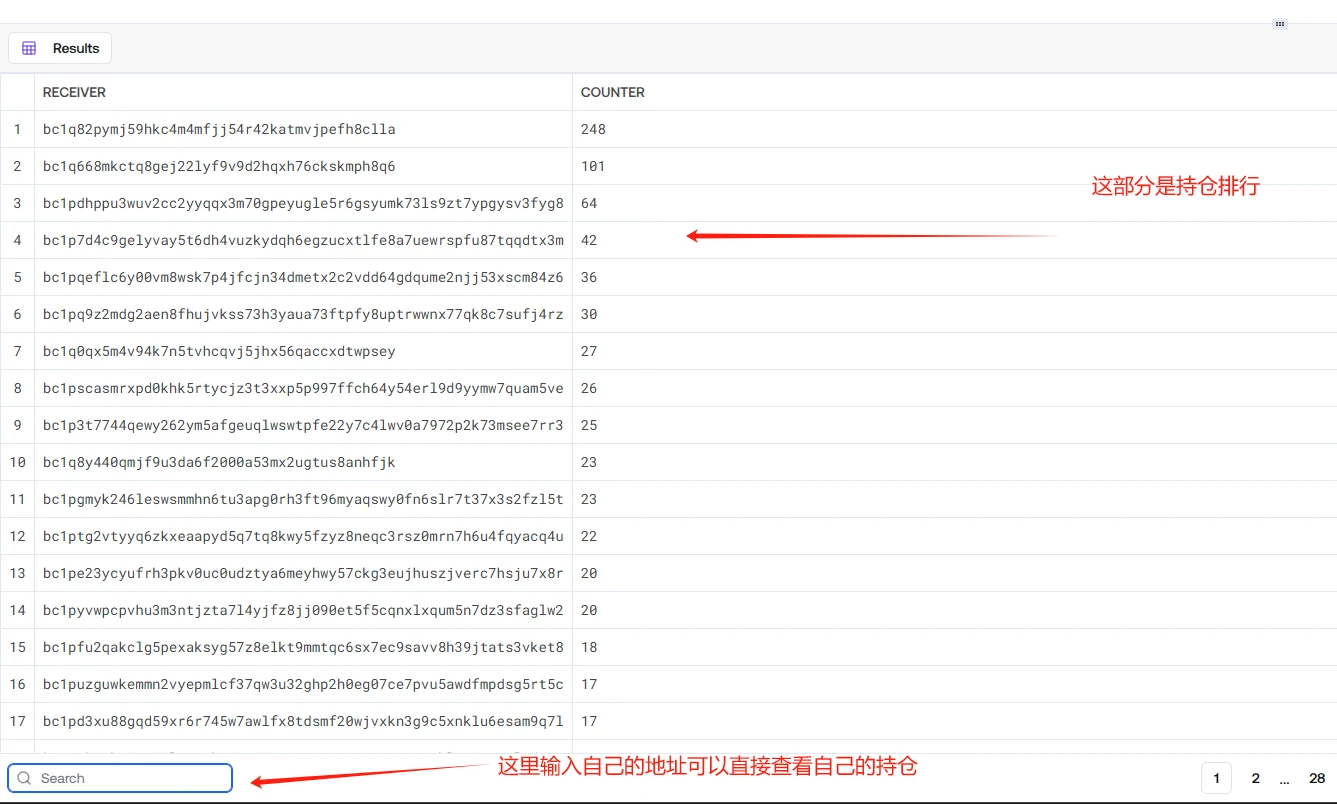Jump to last page 28
Viewport: 1337px width, 804px height.
(1316, 778)
